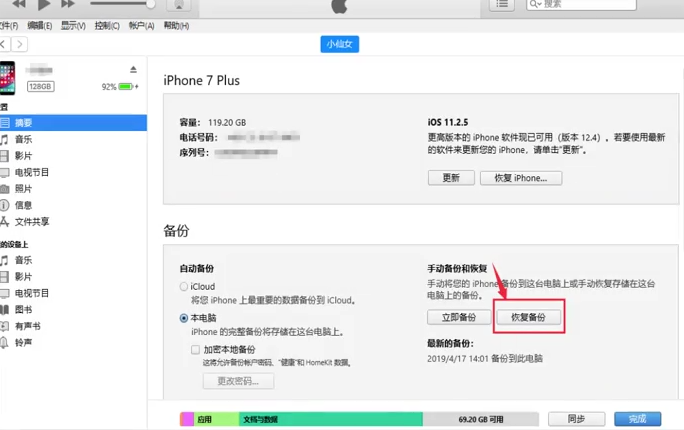Image resolution: width=684 pixels, height=430 pixels.
Task: Open the AirPlay output icon
Action: pos(179,5)
